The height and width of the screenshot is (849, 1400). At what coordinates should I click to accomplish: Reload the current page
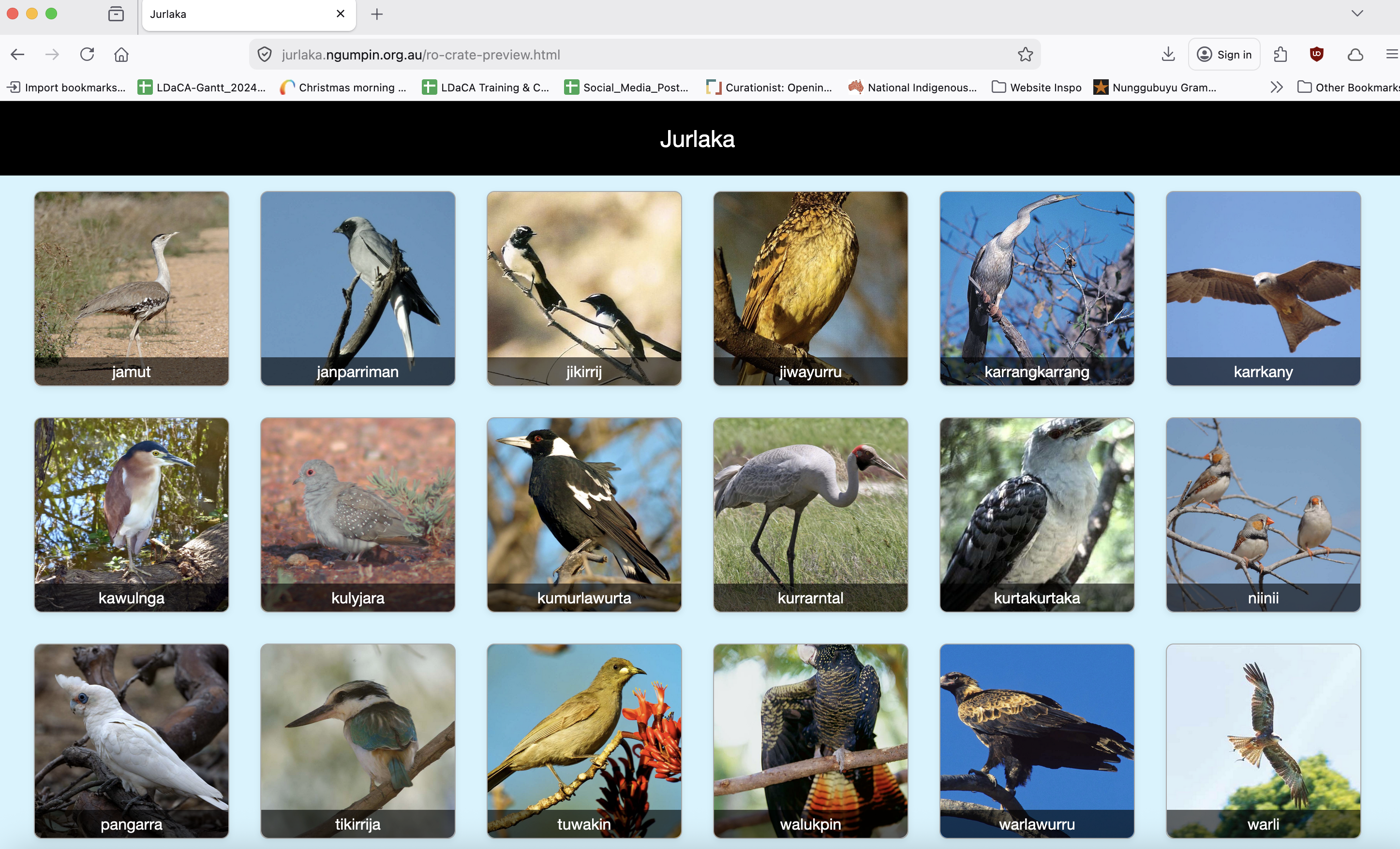point(87,55)
